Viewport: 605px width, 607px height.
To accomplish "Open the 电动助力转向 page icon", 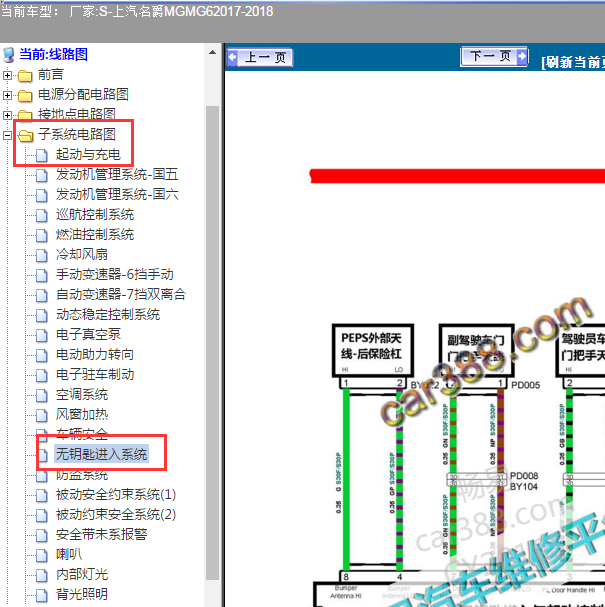I will click(x=41, y=355).
